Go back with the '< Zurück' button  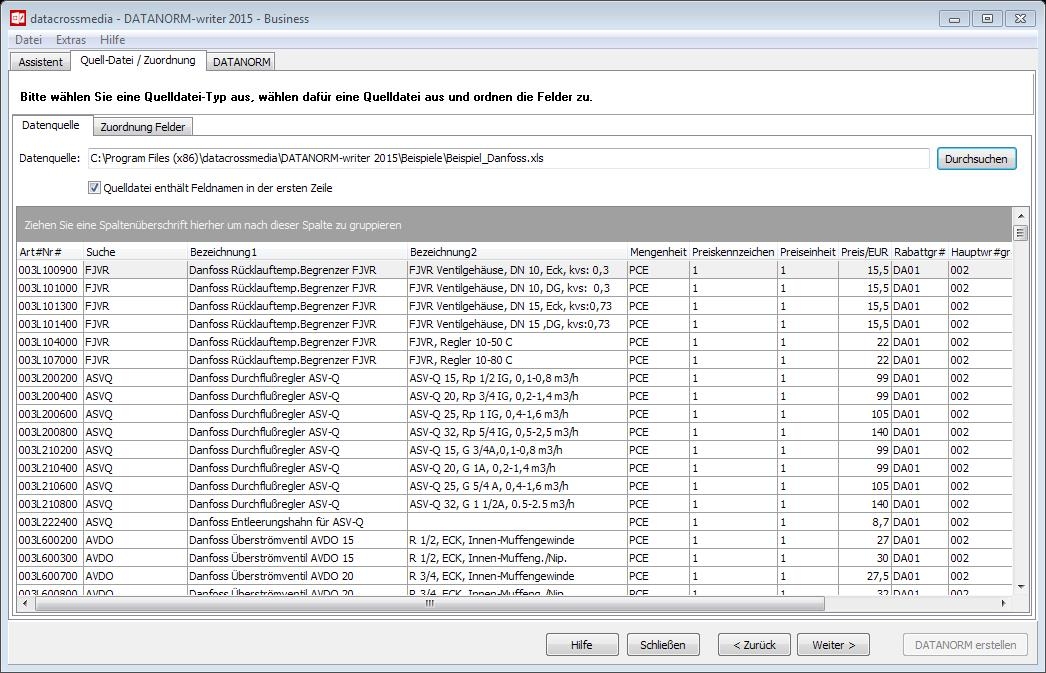(x=754, y=645)
